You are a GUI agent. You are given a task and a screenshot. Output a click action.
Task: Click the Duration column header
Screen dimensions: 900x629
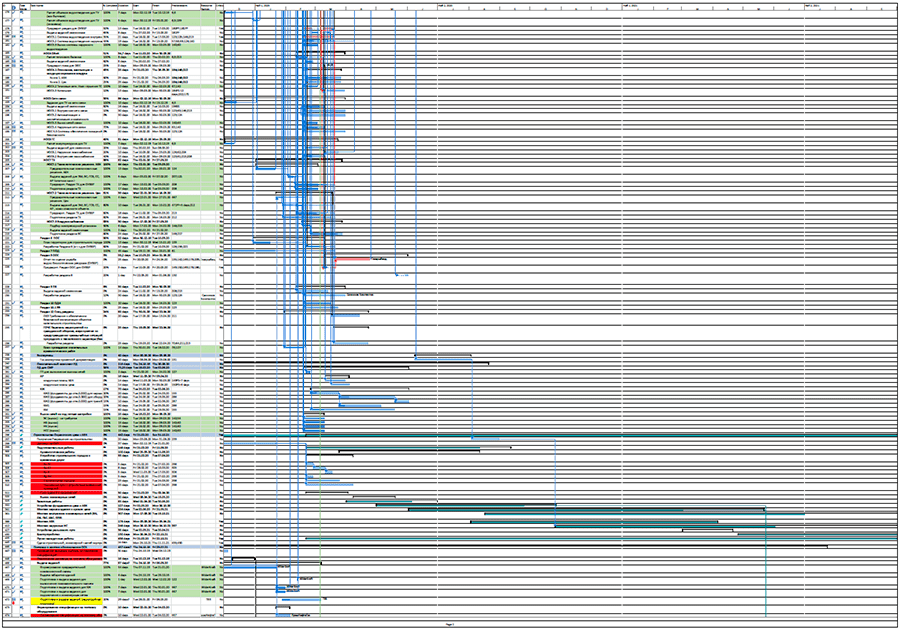pyautogui.click(x=125, y=7)
